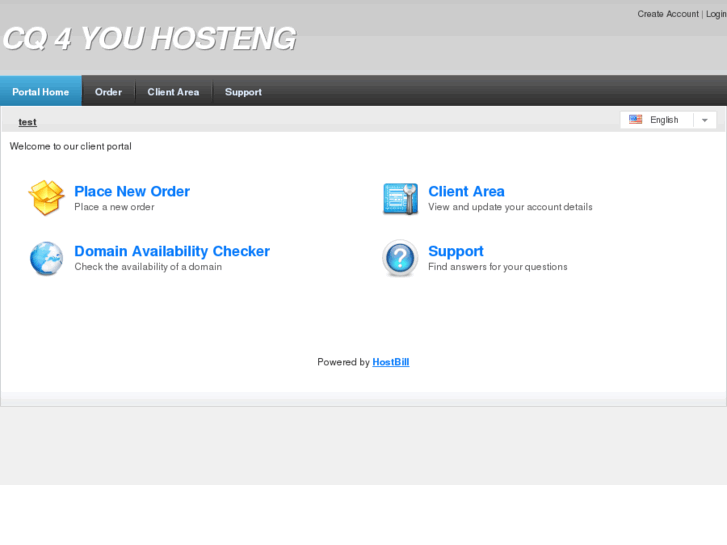
Task: Open the Domain Availability Checker link
Action: tap(172, 251)
